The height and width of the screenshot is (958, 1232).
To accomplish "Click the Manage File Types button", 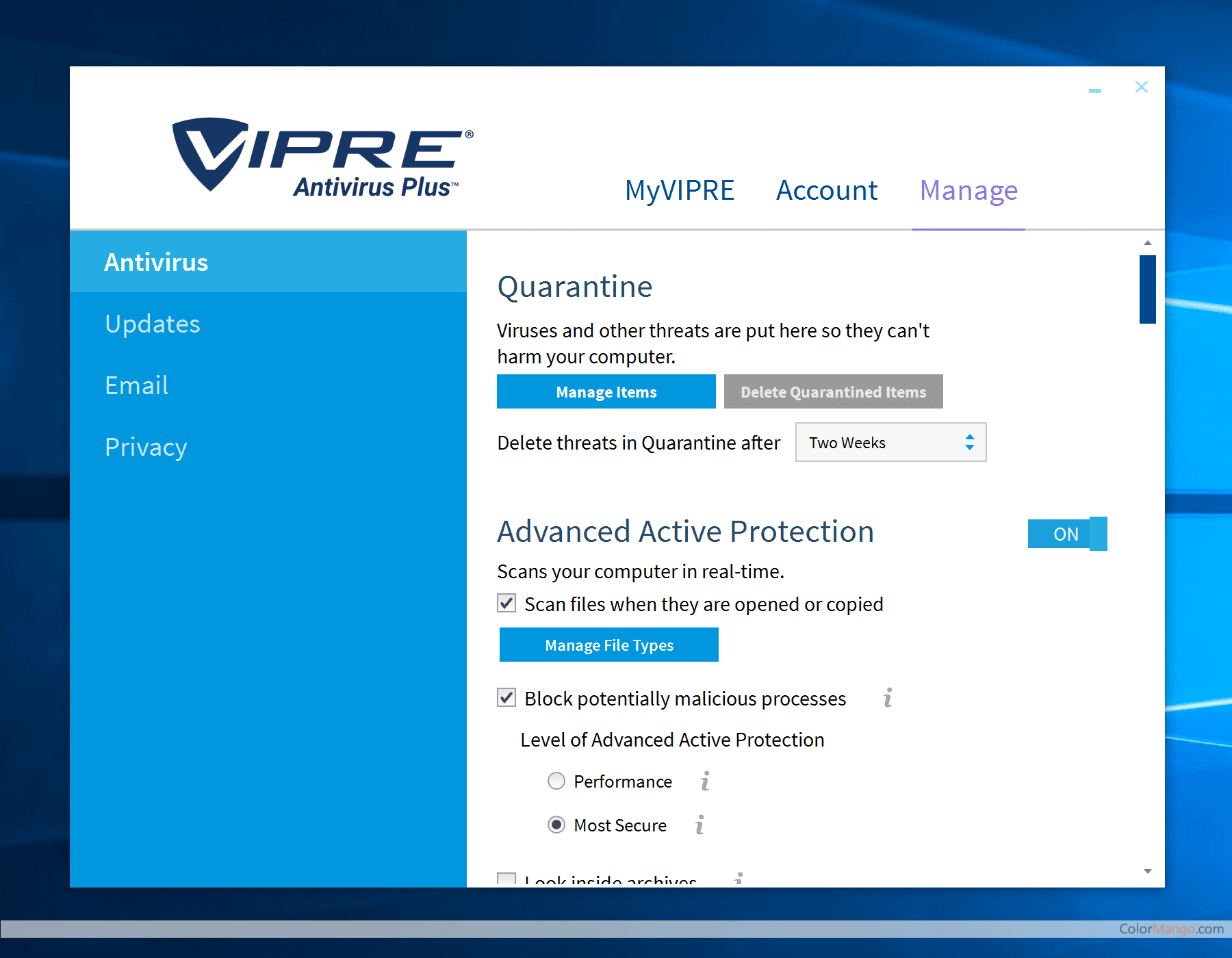I will 608,645.
